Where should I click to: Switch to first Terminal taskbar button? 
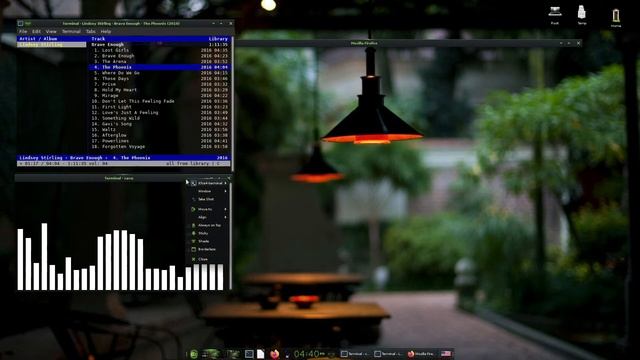pos(355,354)
